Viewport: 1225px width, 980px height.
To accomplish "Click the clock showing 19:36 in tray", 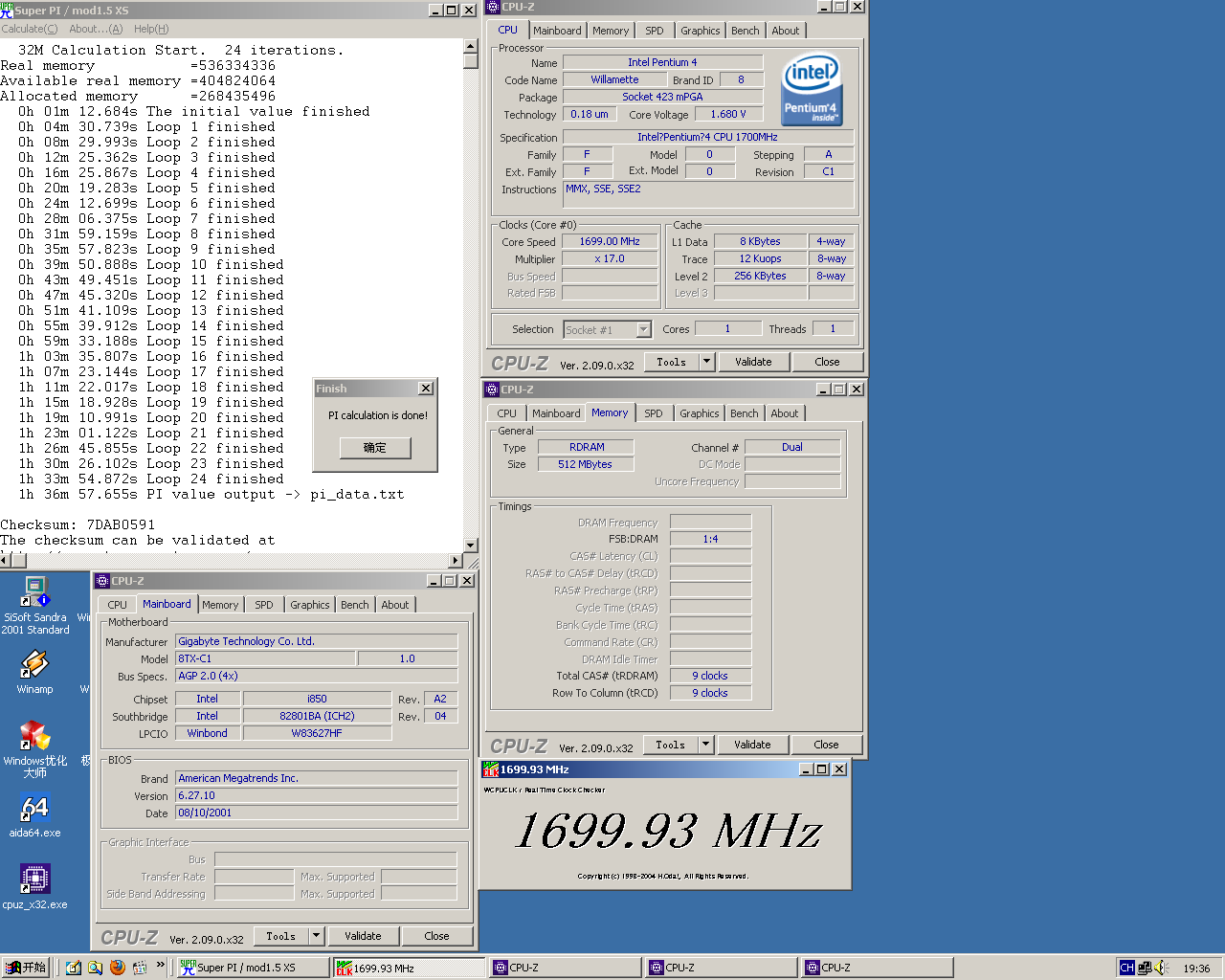I will tap(1196, 969).
